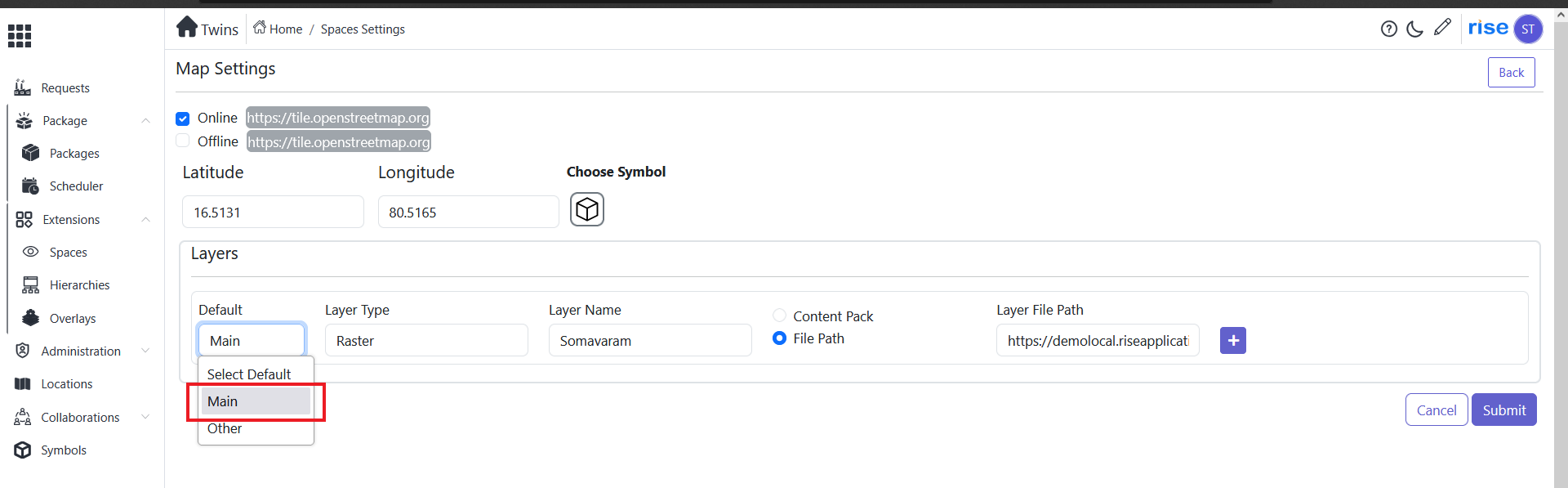The image size is (1568, 488).
Task: Click the rise logo
Action: coord(1488,28)
